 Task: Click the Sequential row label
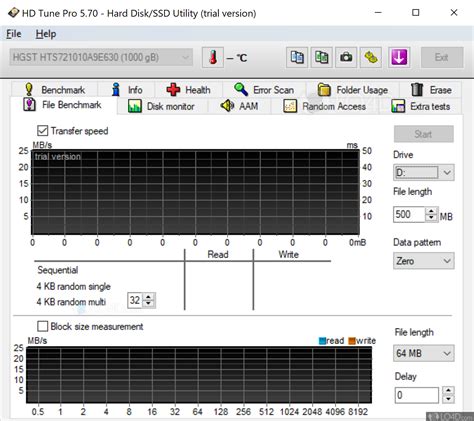click(x=58, y=270)
